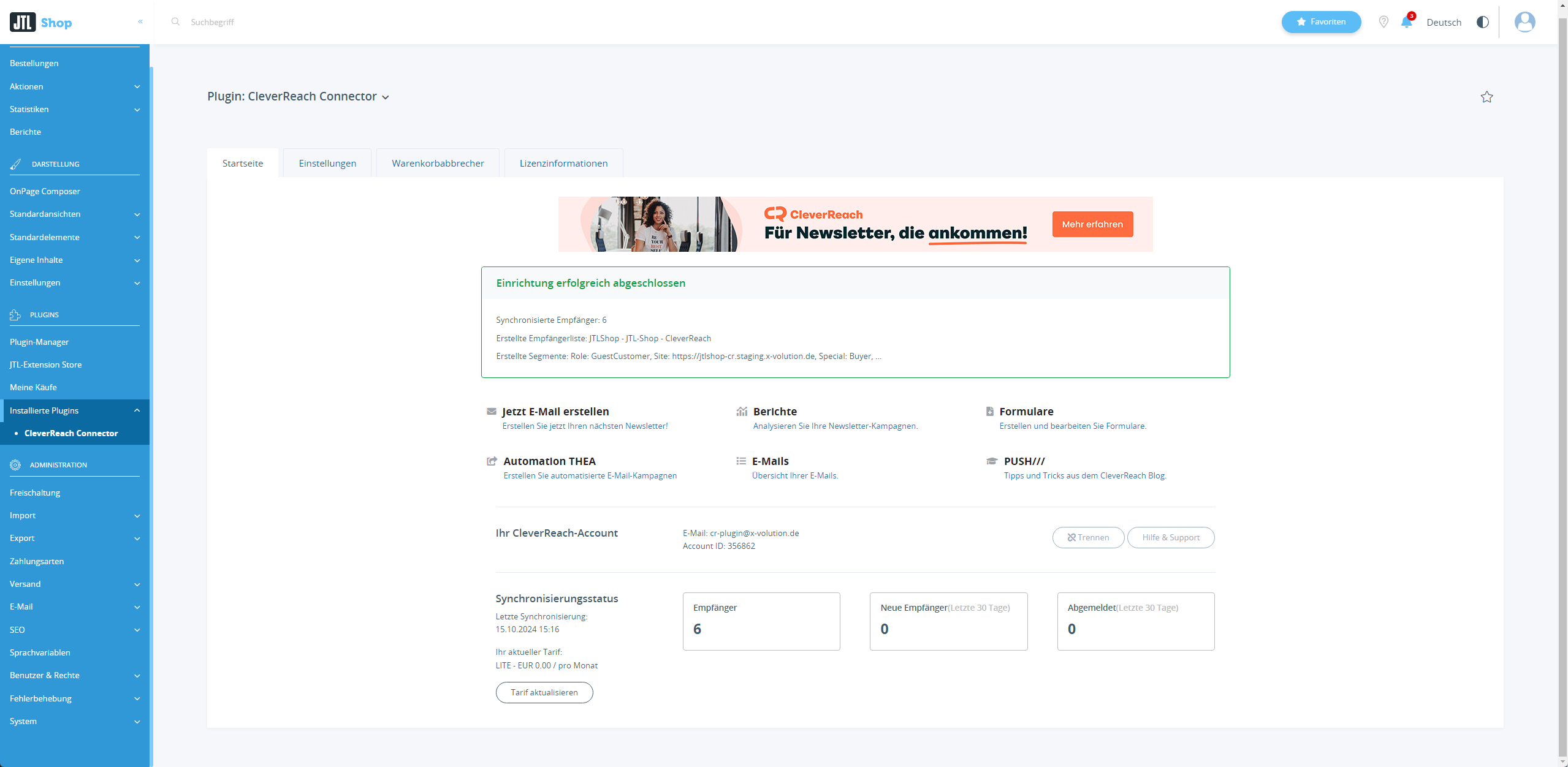Expand Einstellungen under Darstellung in sidebar
The width and height of the screenshot is (1568, 767).
tap(75, 282)
